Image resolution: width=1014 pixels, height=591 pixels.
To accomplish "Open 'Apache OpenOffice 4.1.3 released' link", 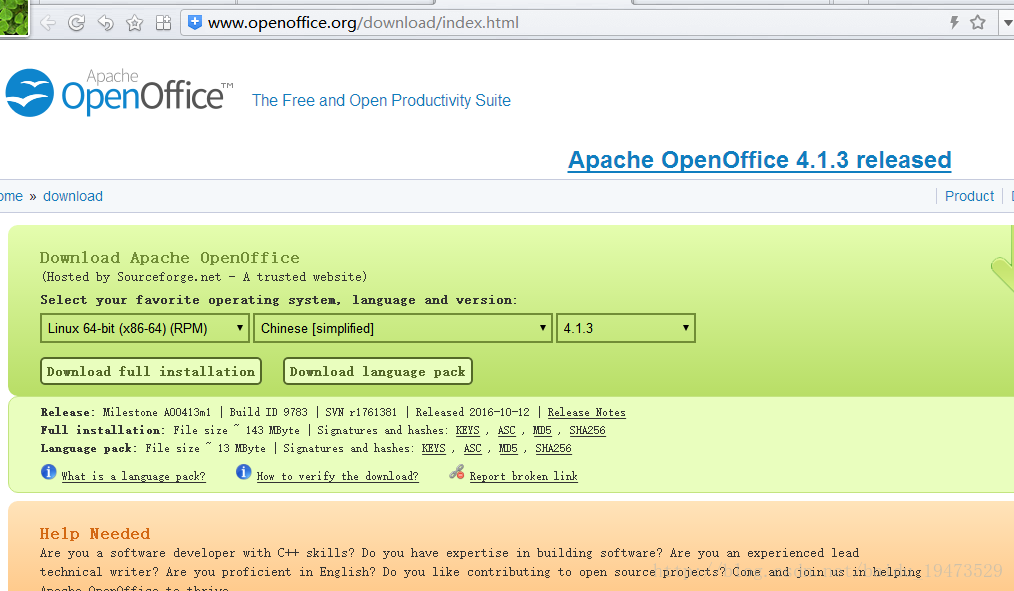I will 759,160.
